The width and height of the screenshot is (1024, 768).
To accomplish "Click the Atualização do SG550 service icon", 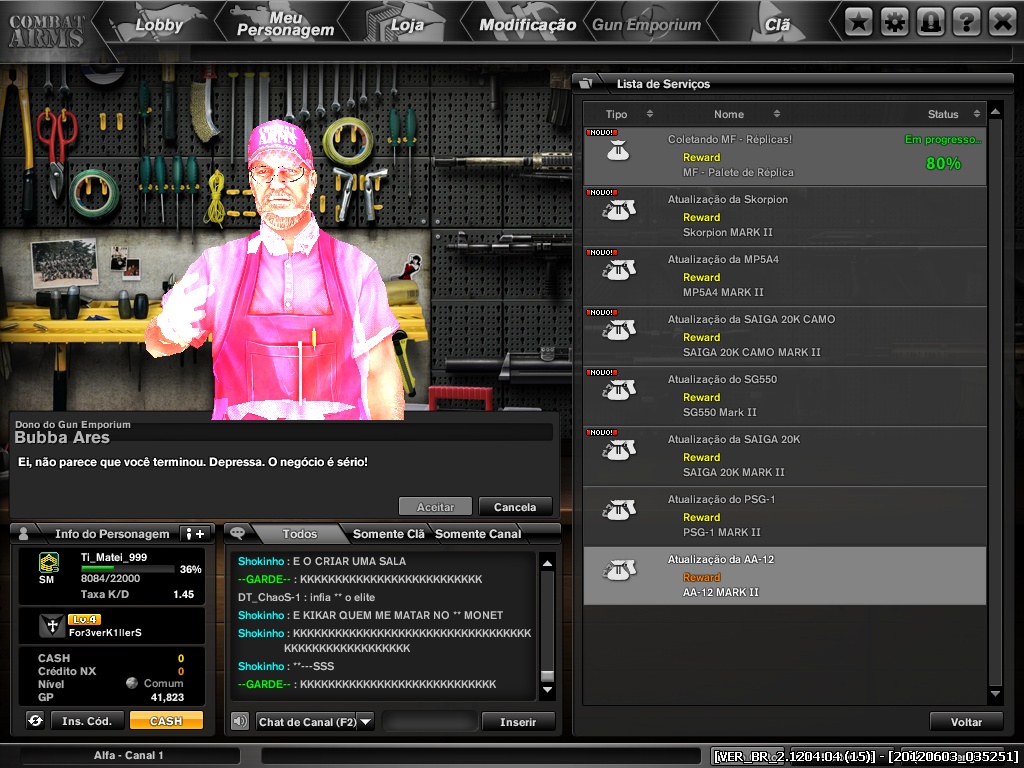I will tap(618, 391).
